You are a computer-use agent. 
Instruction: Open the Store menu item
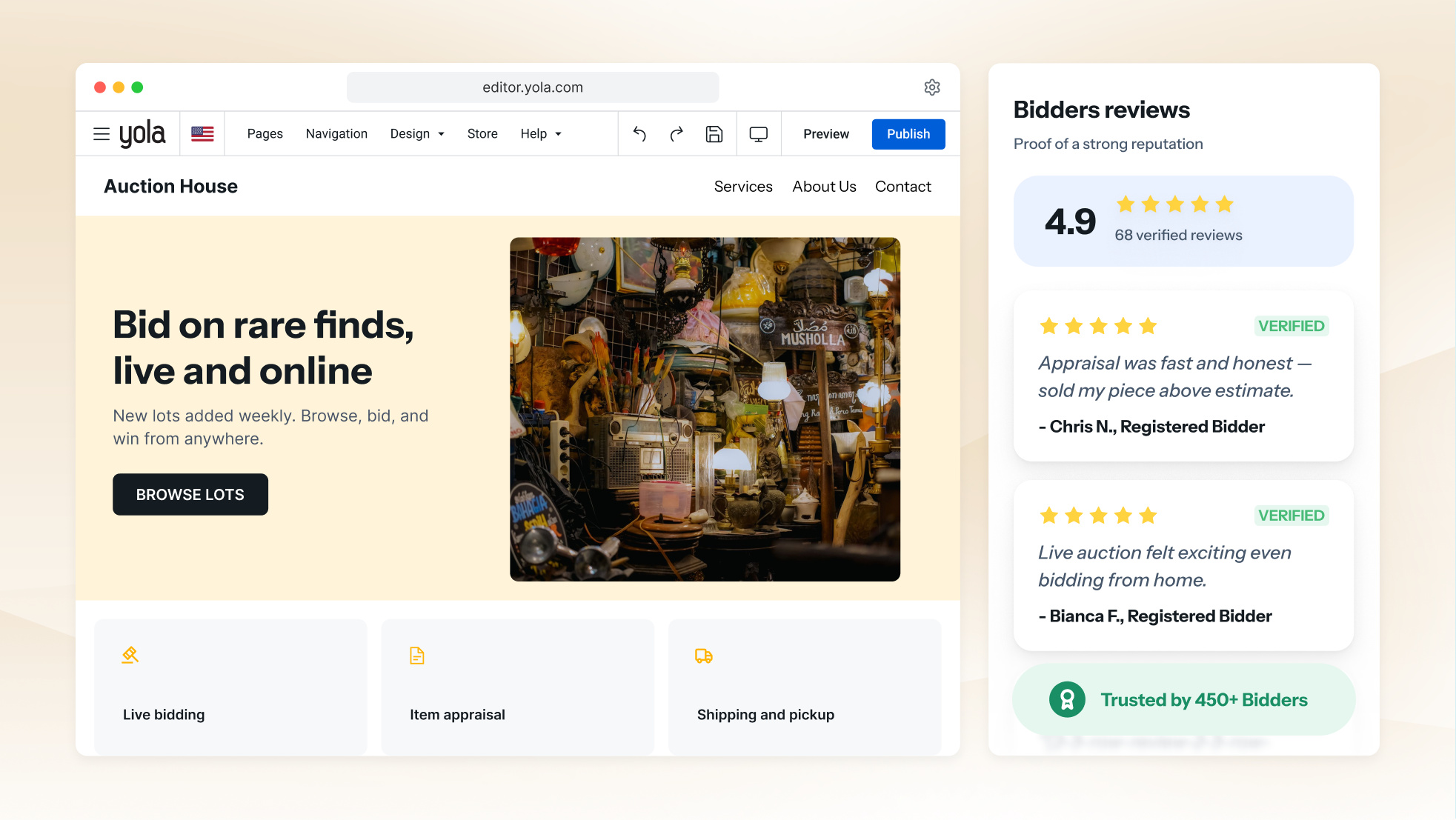pos(482,134)
